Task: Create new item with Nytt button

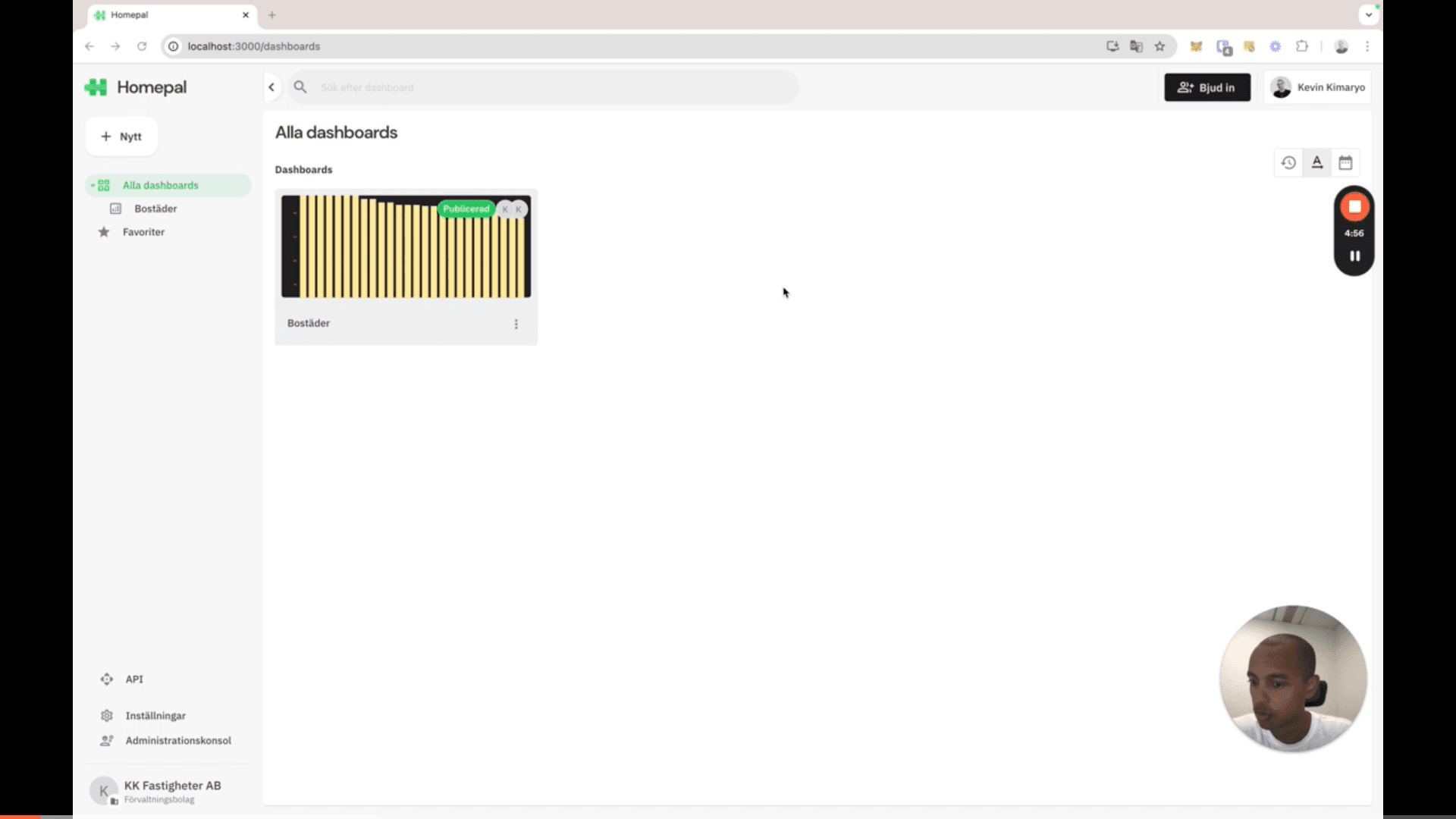Action: point(121,136)
